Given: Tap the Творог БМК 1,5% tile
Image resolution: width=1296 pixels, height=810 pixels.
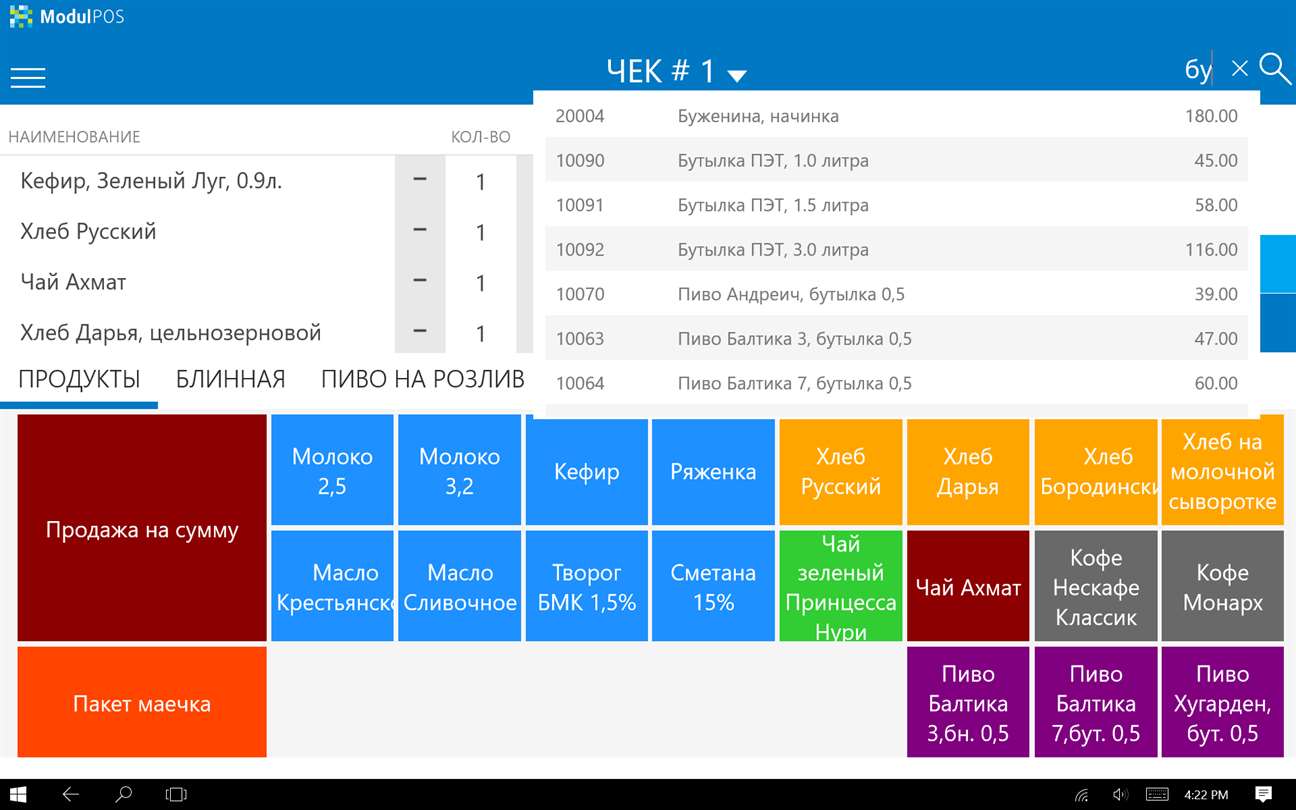Looking at the screenshot, I should tap(586, 587).
